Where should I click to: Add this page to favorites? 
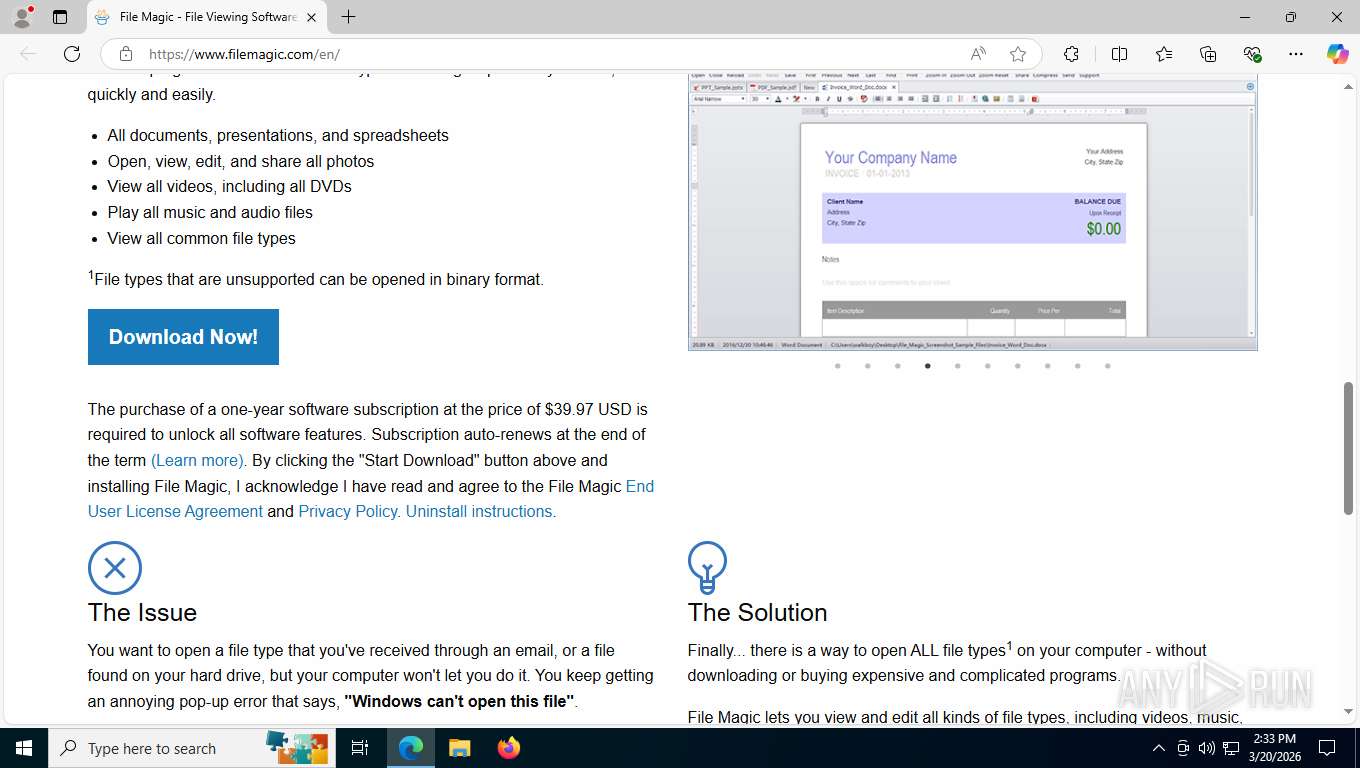pos(1018,54)
